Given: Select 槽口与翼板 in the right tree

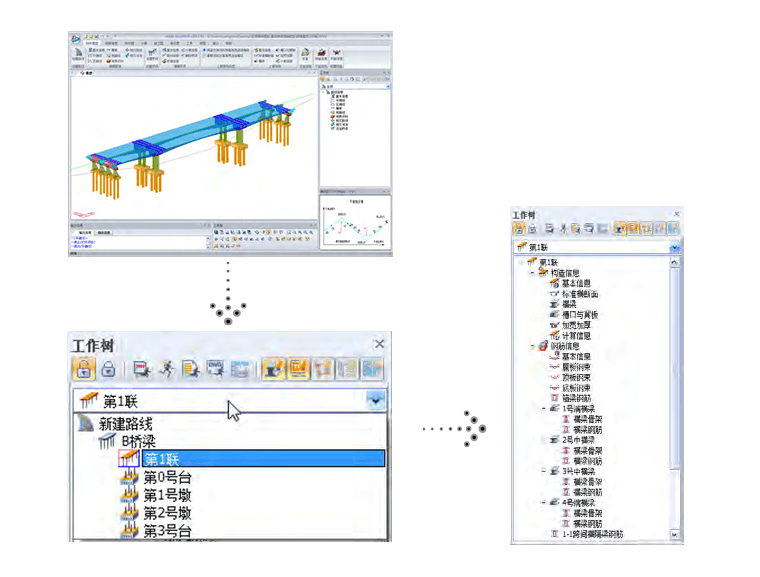Looking at the screenshot, I should point(580,315).
